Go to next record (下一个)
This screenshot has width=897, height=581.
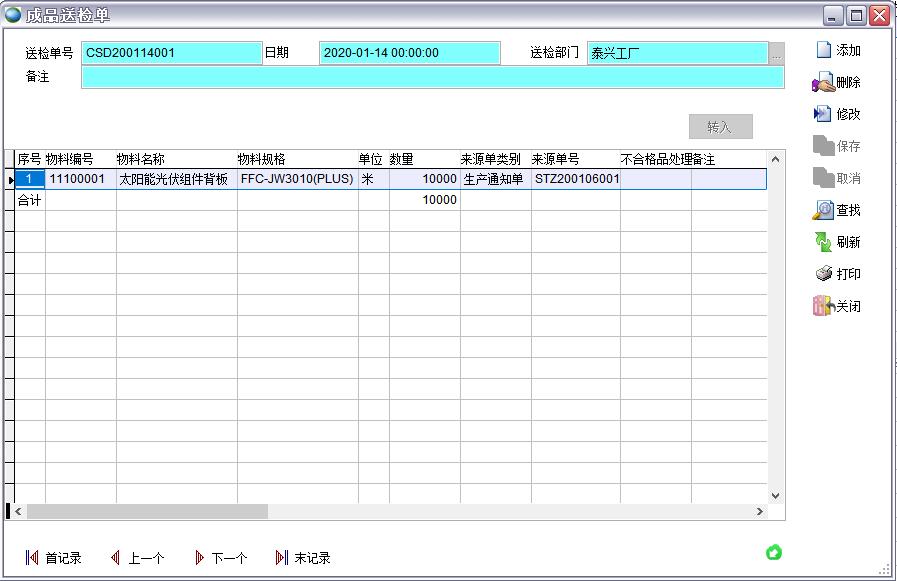(x=199, y=558)
